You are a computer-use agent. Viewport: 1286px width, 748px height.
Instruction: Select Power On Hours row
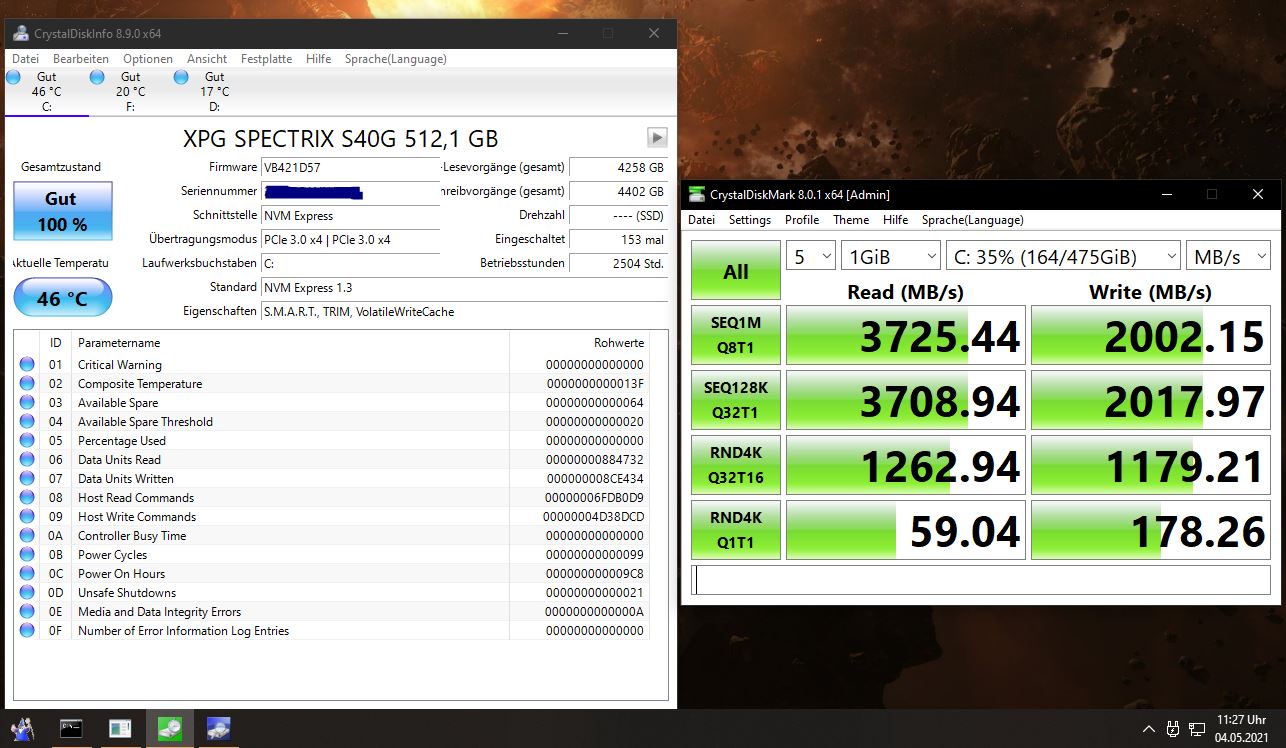click(332, 574)
